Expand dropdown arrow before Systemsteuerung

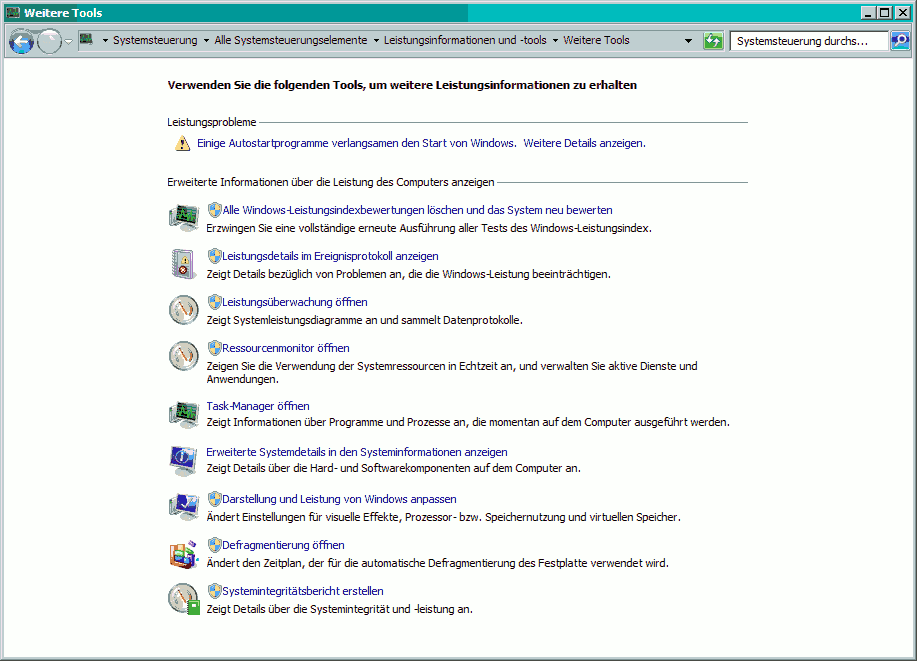tap(105, 40)
